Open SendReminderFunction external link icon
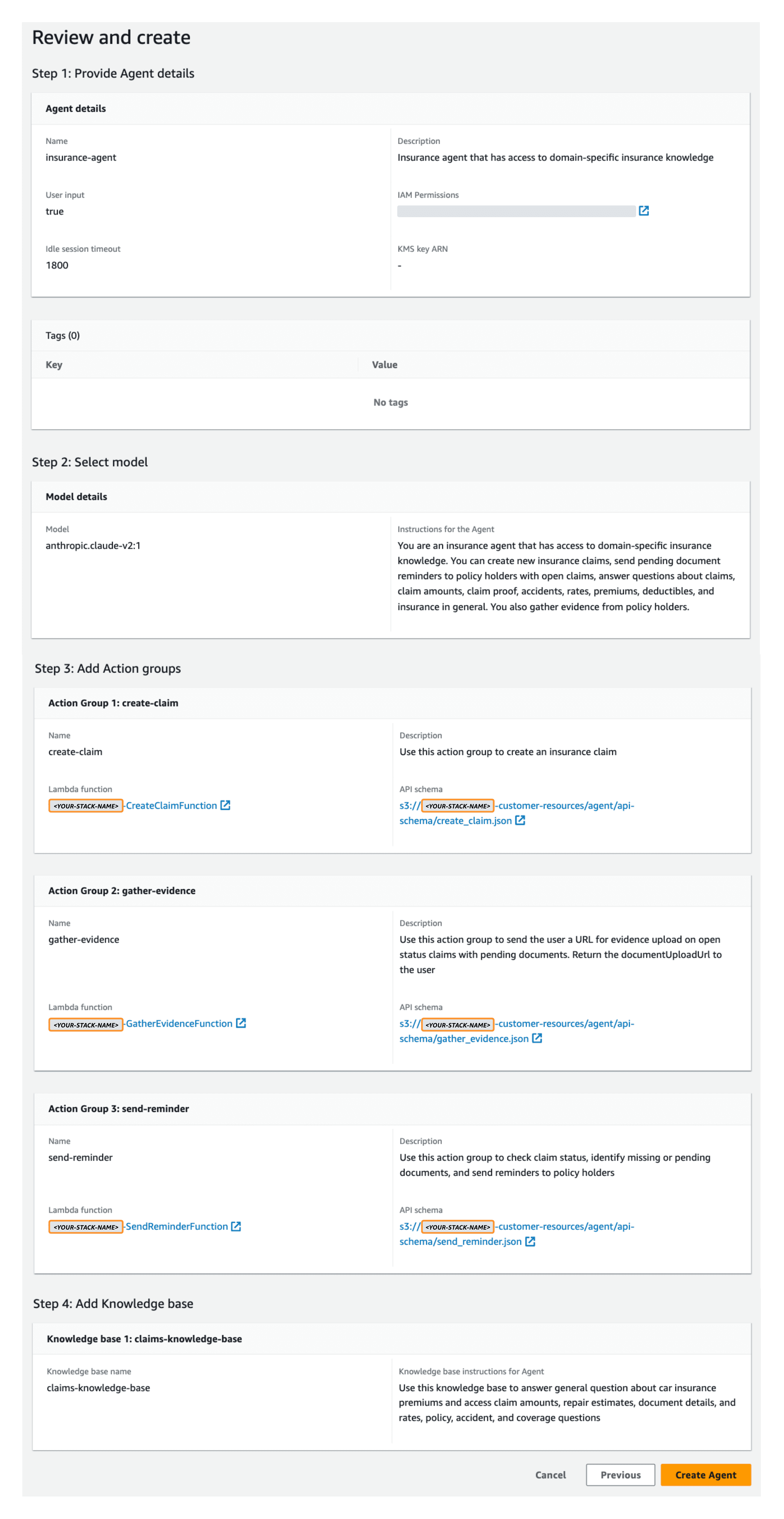The height and width of the screenshot is (1519, 784). pyautogui.click(x=236, y=1226)
